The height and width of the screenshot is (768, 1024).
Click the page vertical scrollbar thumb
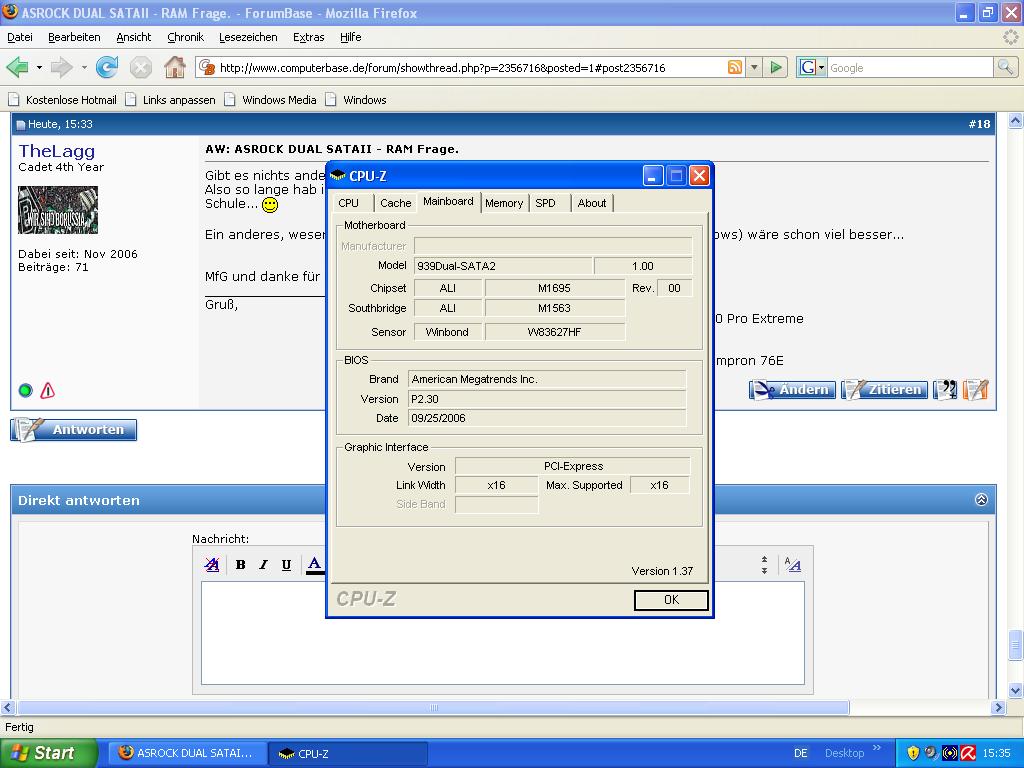click(x=1016, y=645)
